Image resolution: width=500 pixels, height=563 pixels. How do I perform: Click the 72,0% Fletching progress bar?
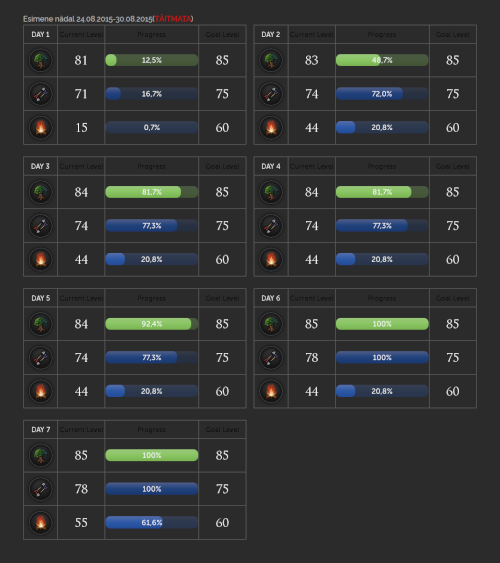pyautogui.click(x=382, y=94)
